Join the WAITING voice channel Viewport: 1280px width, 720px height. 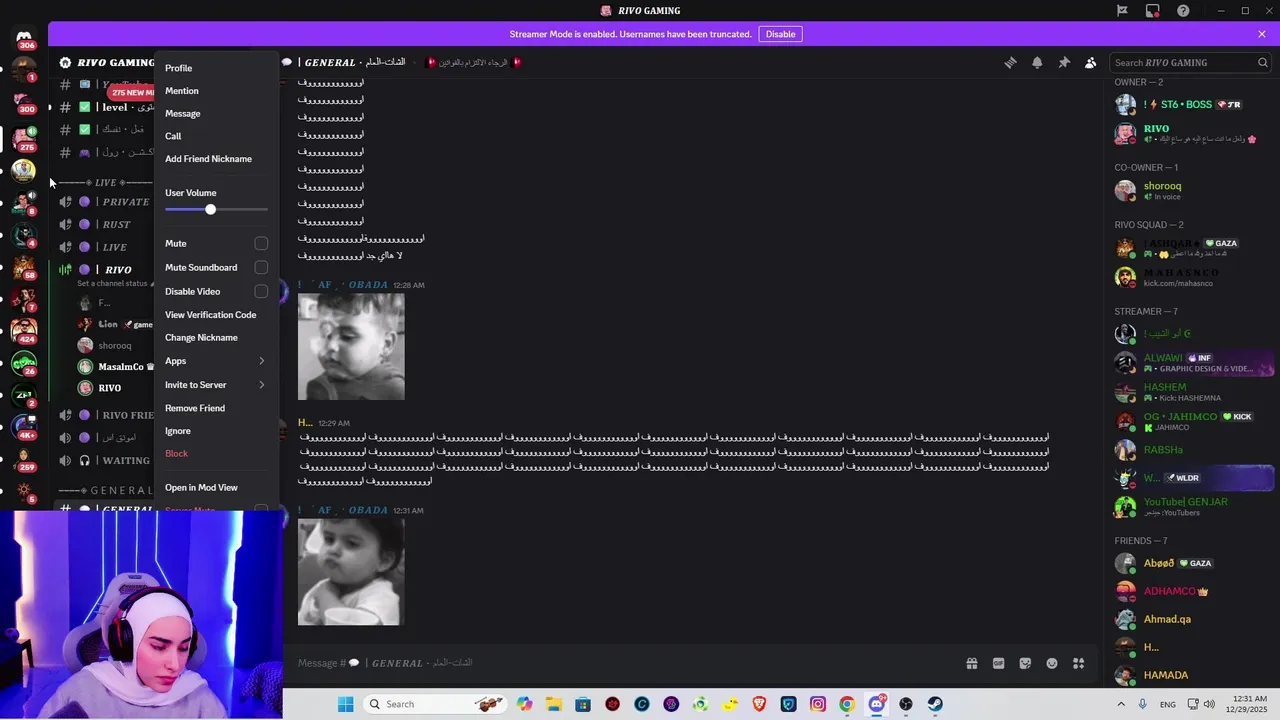pos(104,461)
